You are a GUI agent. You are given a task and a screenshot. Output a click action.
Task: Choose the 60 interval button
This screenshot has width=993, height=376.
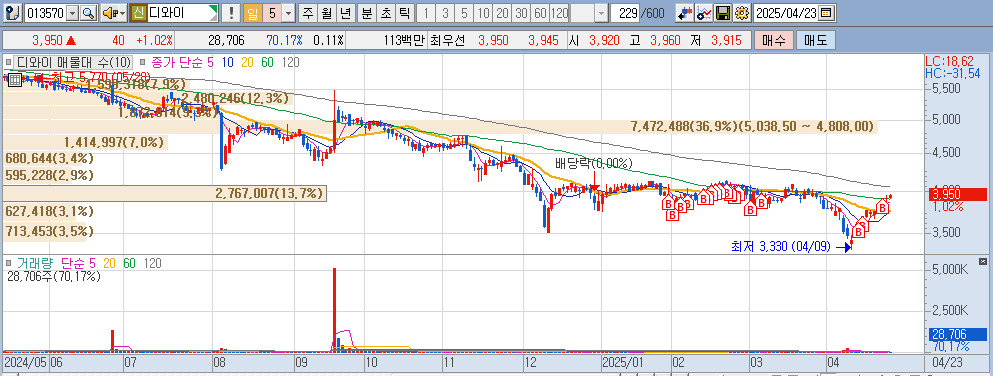(x=540, y=13)
